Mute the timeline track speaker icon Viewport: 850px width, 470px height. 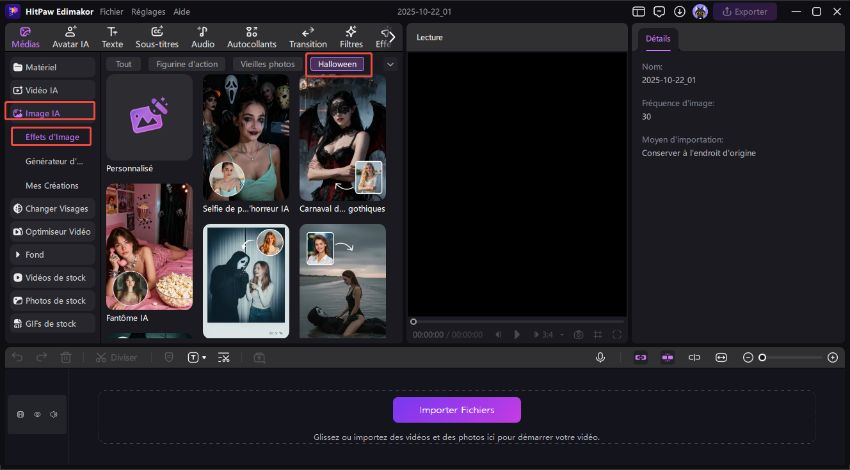click(54, 414)
